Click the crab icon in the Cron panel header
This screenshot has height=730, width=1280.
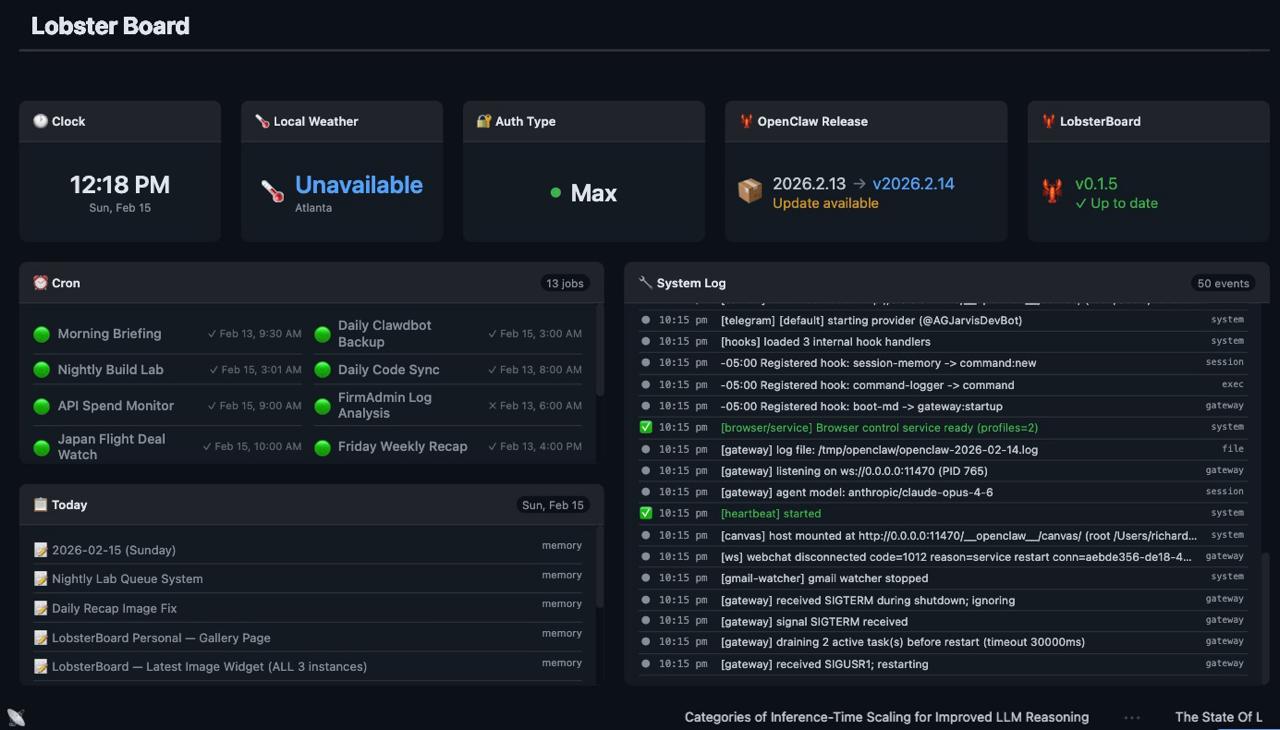(x=40, y=283)
